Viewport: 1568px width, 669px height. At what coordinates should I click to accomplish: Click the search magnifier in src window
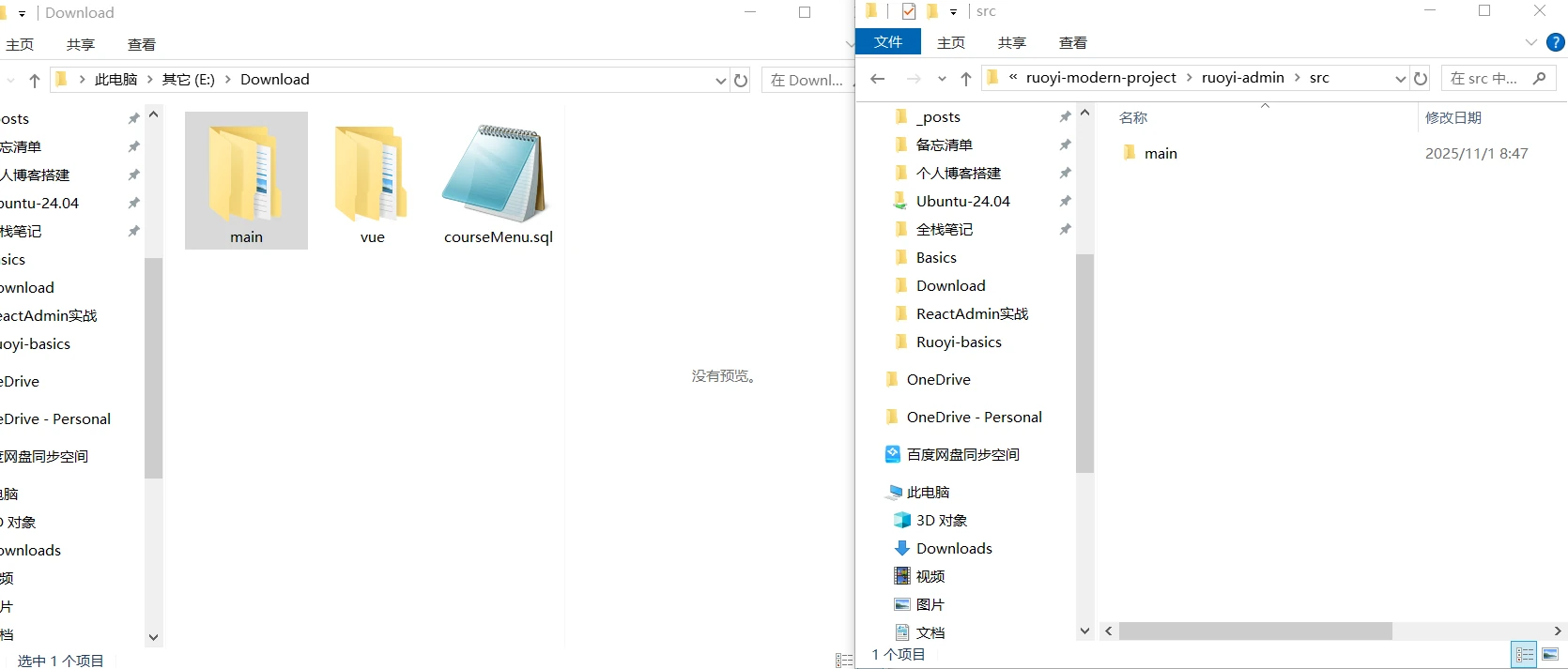point(1539,79)
